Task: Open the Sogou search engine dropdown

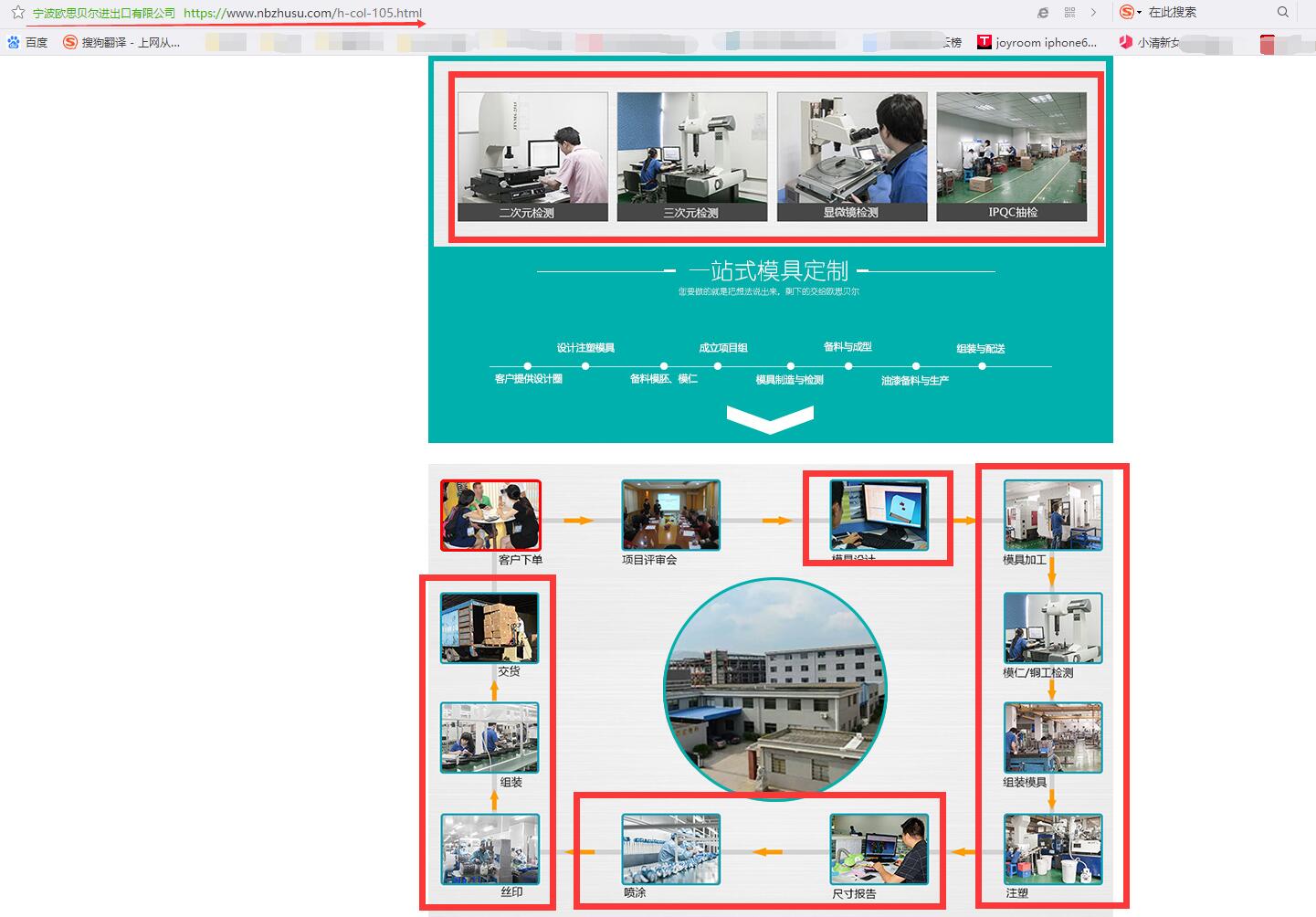Action: (x=1131, y=13)
